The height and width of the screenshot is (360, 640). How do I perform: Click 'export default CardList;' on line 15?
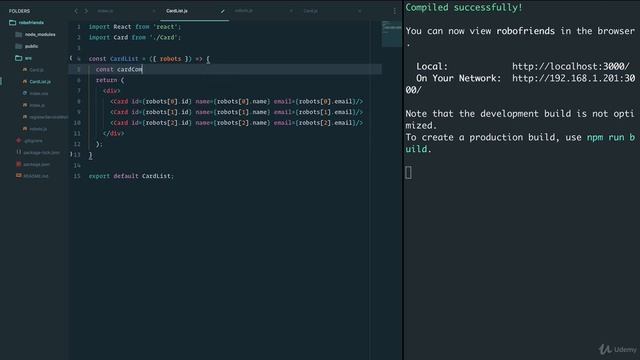click(131, 176)
